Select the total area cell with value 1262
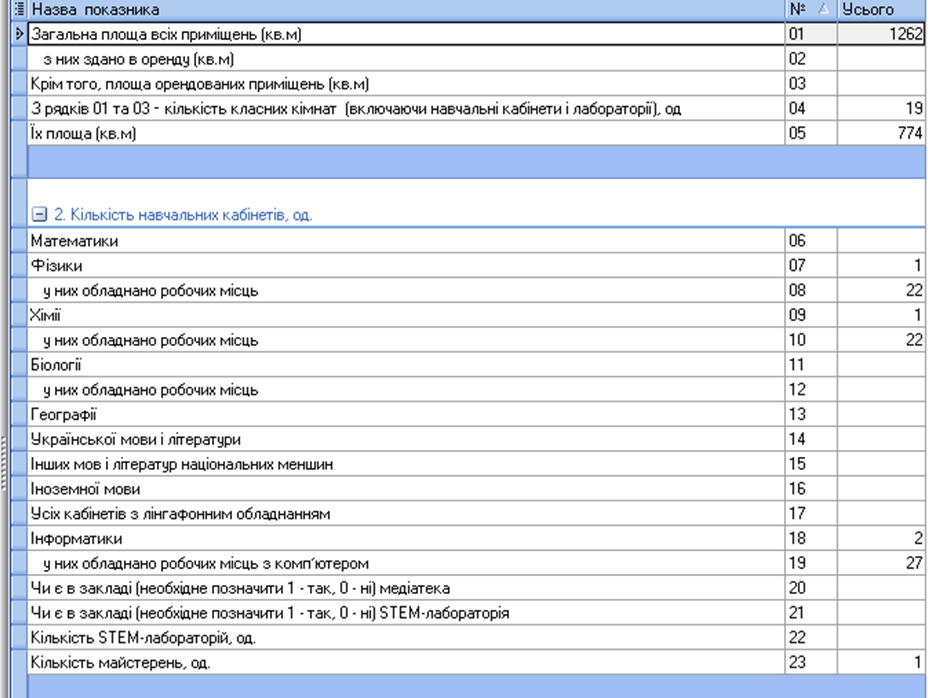Image resolution: width=952 pixels, height=698 pixels. [881, 34]
